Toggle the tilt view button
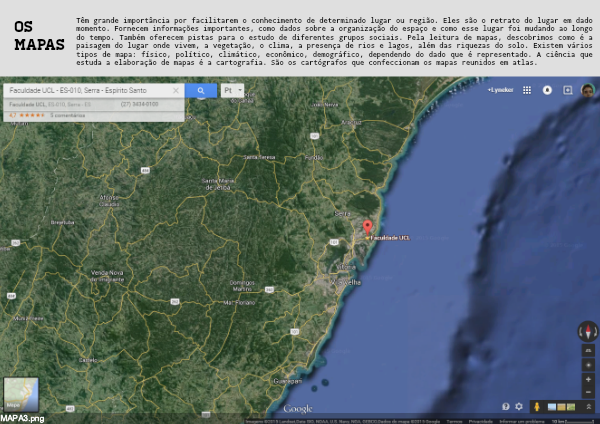The height and width of the screenshot is (424, 600). pos(588,350)
